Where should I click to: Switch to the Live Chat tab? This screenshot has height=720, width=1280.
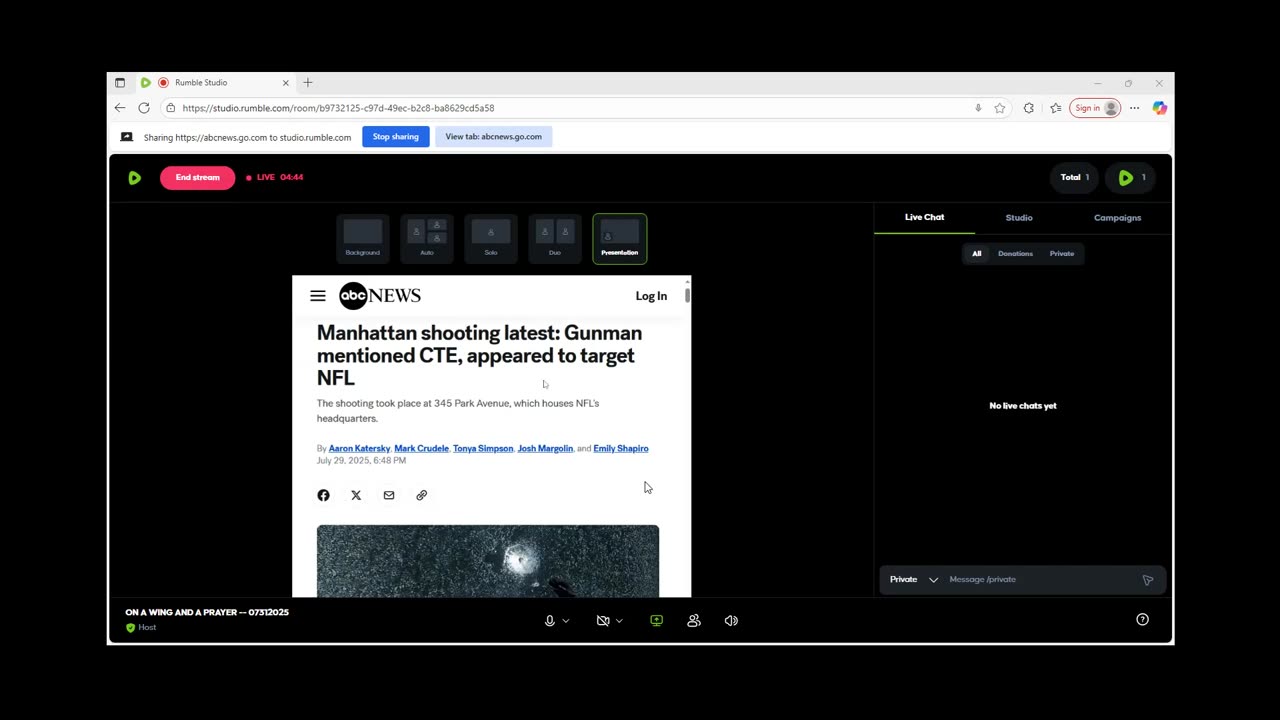(924, 217)
